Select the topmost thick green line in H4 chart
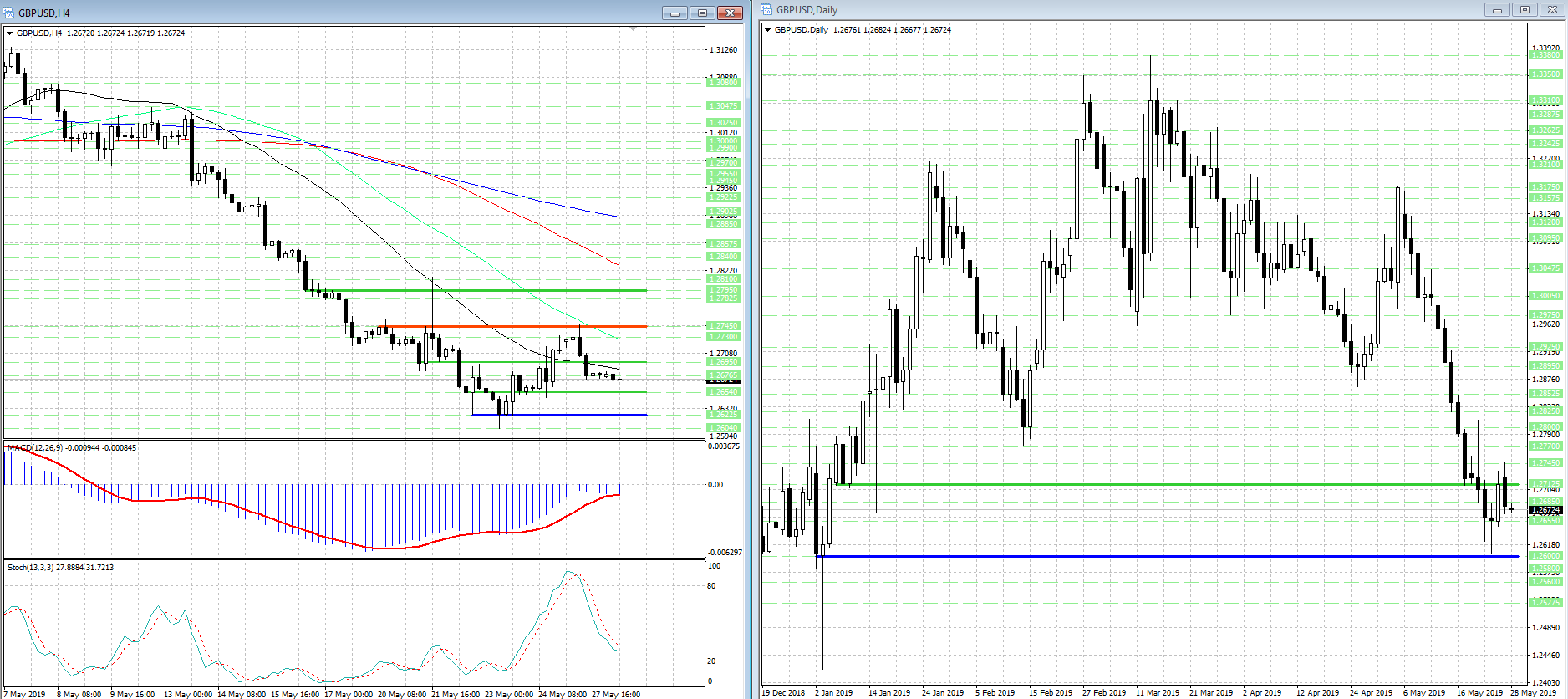 [x=476, y=290]
